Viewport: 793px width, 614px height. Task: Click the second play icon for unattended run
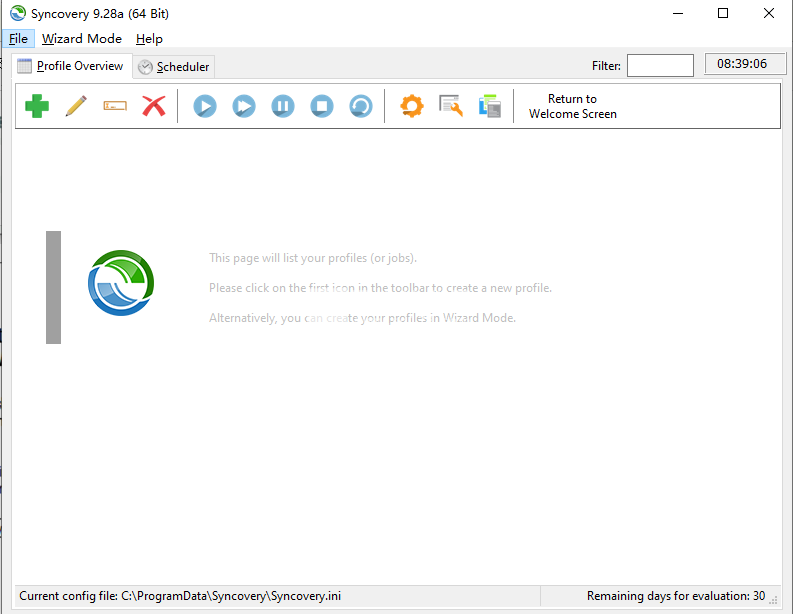click(x=244, y=106)
